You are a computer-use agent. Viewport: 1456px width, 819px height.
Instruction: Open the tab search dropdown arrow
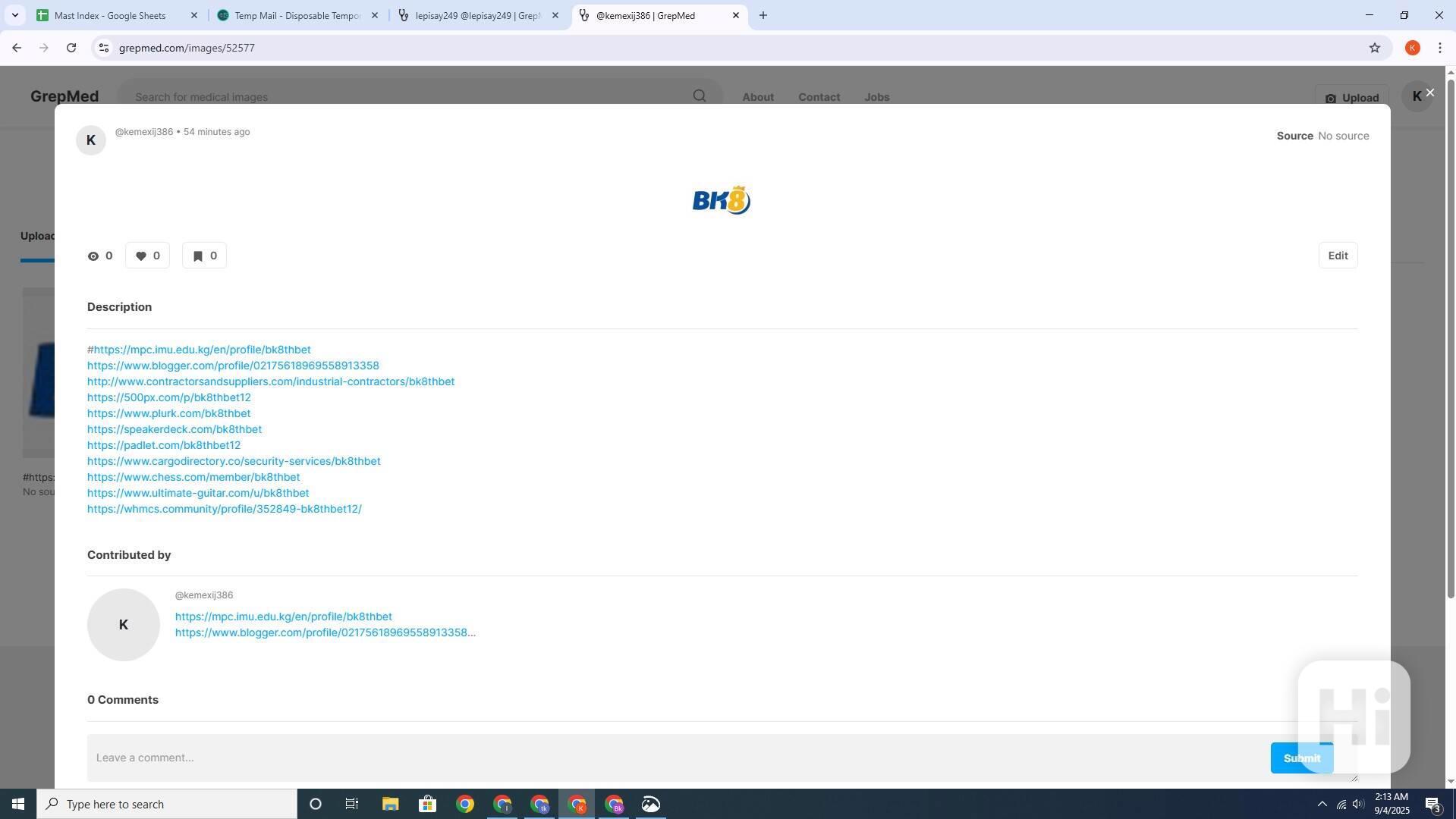tap(14, 15)
